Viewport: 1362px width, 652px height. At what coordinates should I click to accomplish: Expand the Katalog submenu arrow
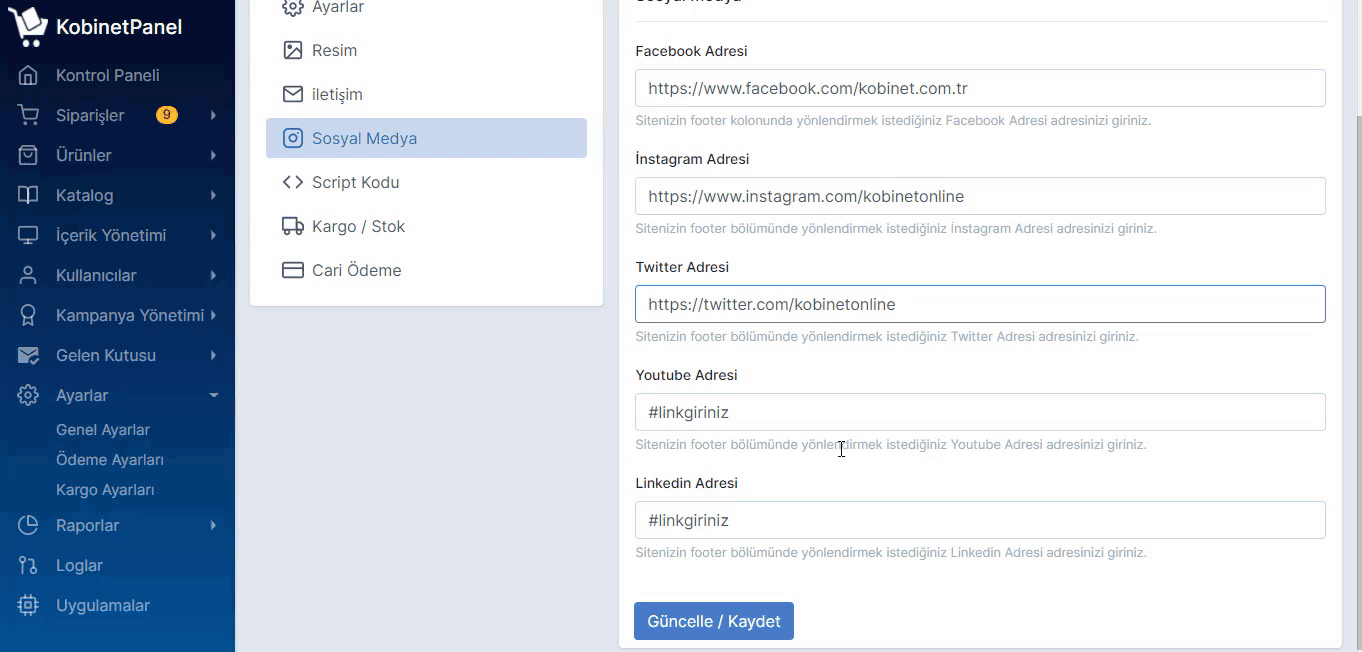213,195
